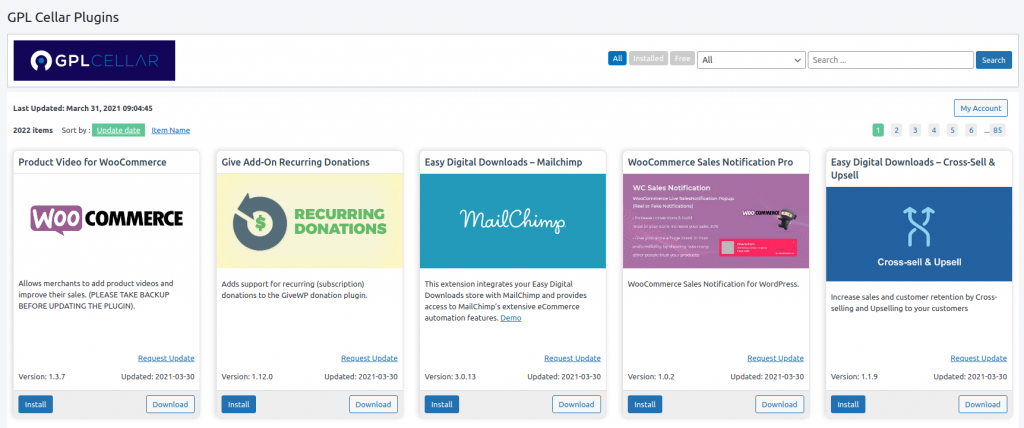Click the WC Sales Notification thumbnail
The height and width of the screenshot is (428, 1024).
tap(716, 221)
